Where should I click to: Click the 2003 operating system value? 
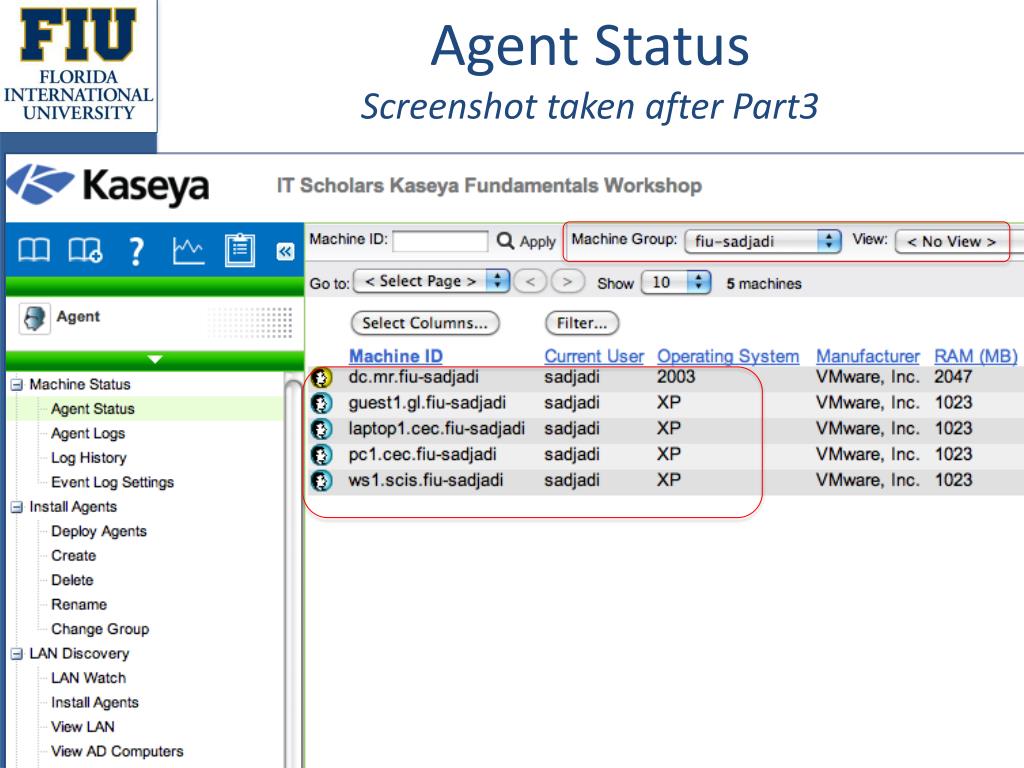tap(676, 377)
